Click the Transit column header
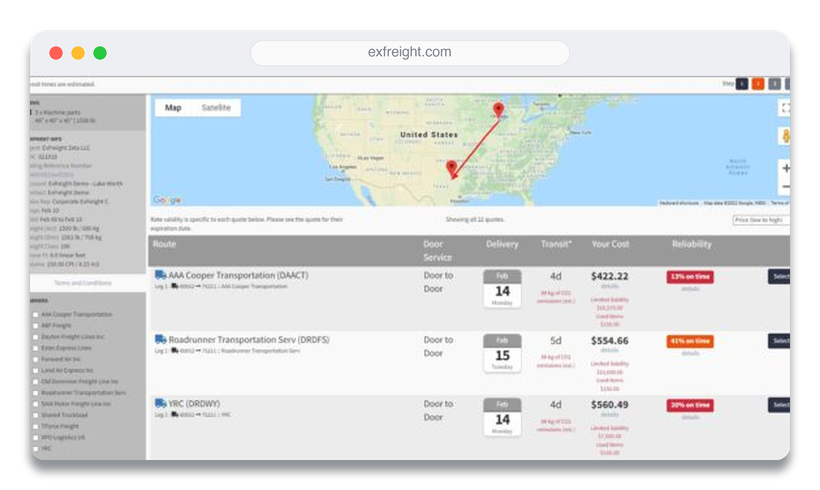Screen dimensions: 820x490 [556, 244]
